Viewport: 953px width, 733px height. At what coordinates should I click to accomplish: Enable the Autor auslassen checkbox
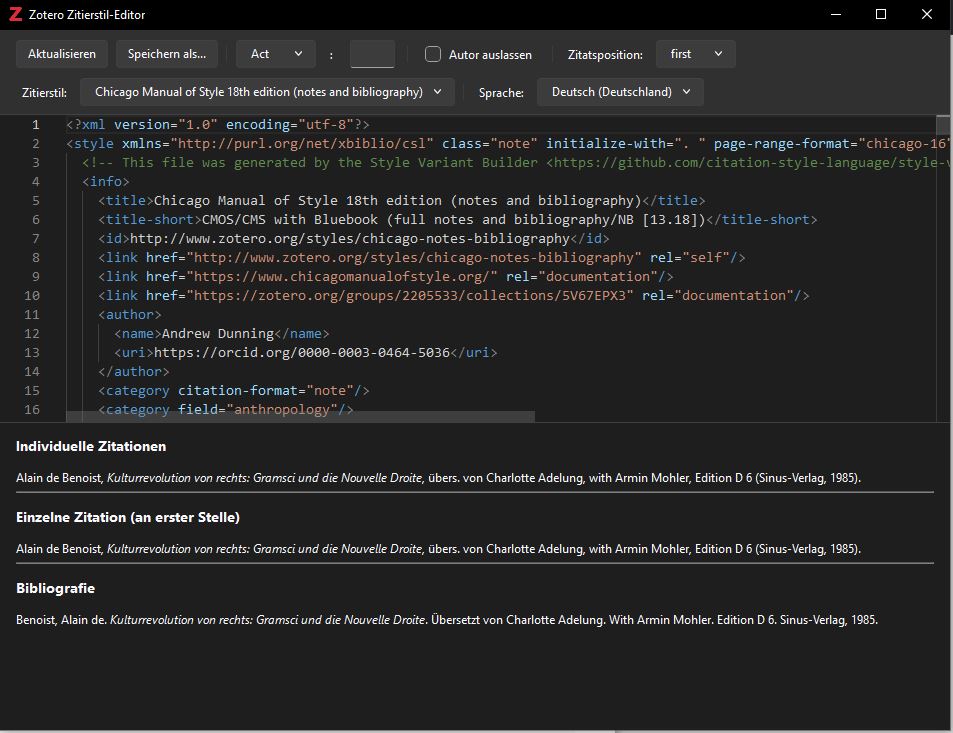pyautogui.click(x=433, y=54)
